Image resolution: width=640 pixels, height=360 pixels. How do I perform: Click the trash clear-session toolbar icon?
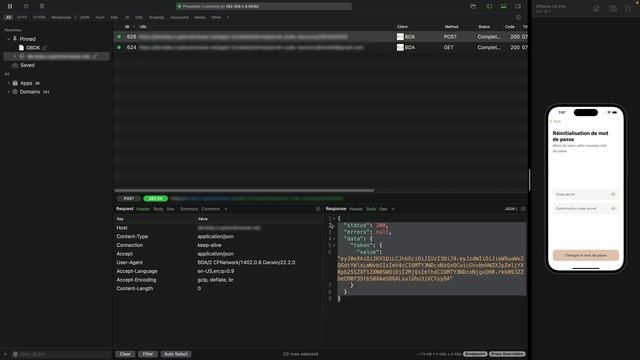(x=42, y=6)
